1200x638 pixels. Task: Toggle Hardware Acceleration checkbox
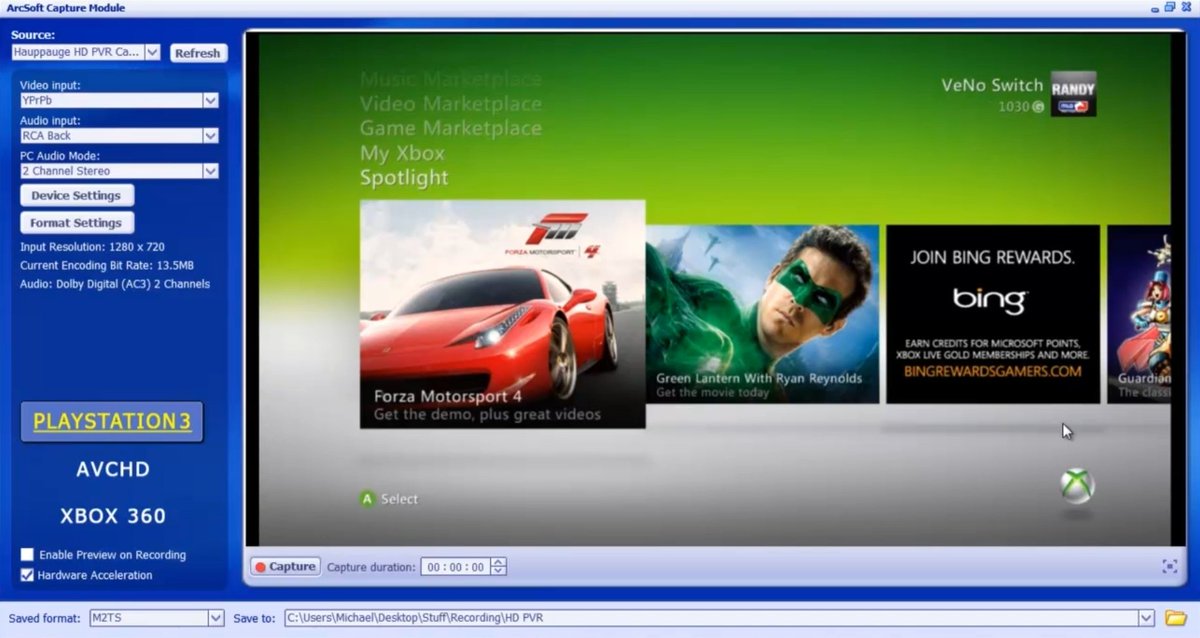28,575
